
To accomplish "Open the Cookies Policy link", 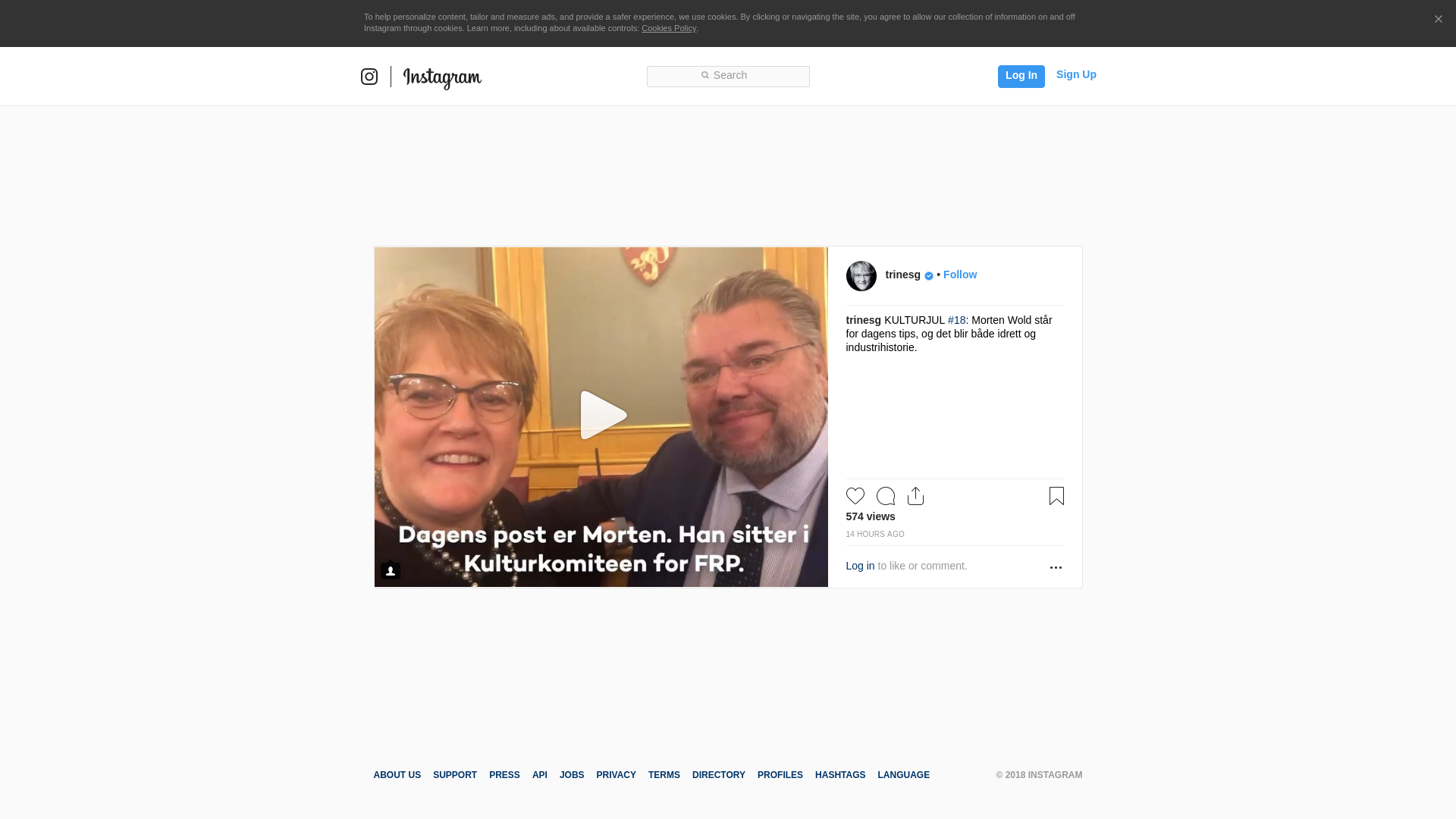I will 669,28.
